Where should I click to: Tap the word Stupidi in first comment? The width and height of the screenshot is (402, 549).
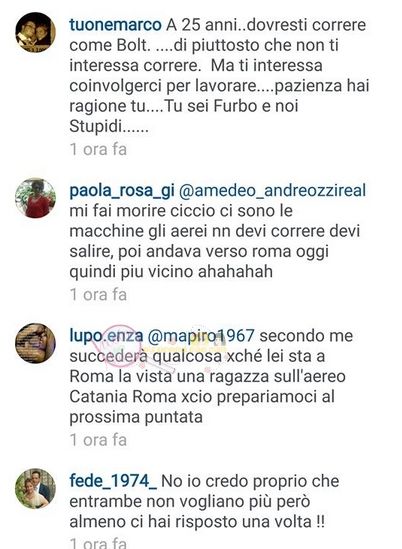[109, 126]
